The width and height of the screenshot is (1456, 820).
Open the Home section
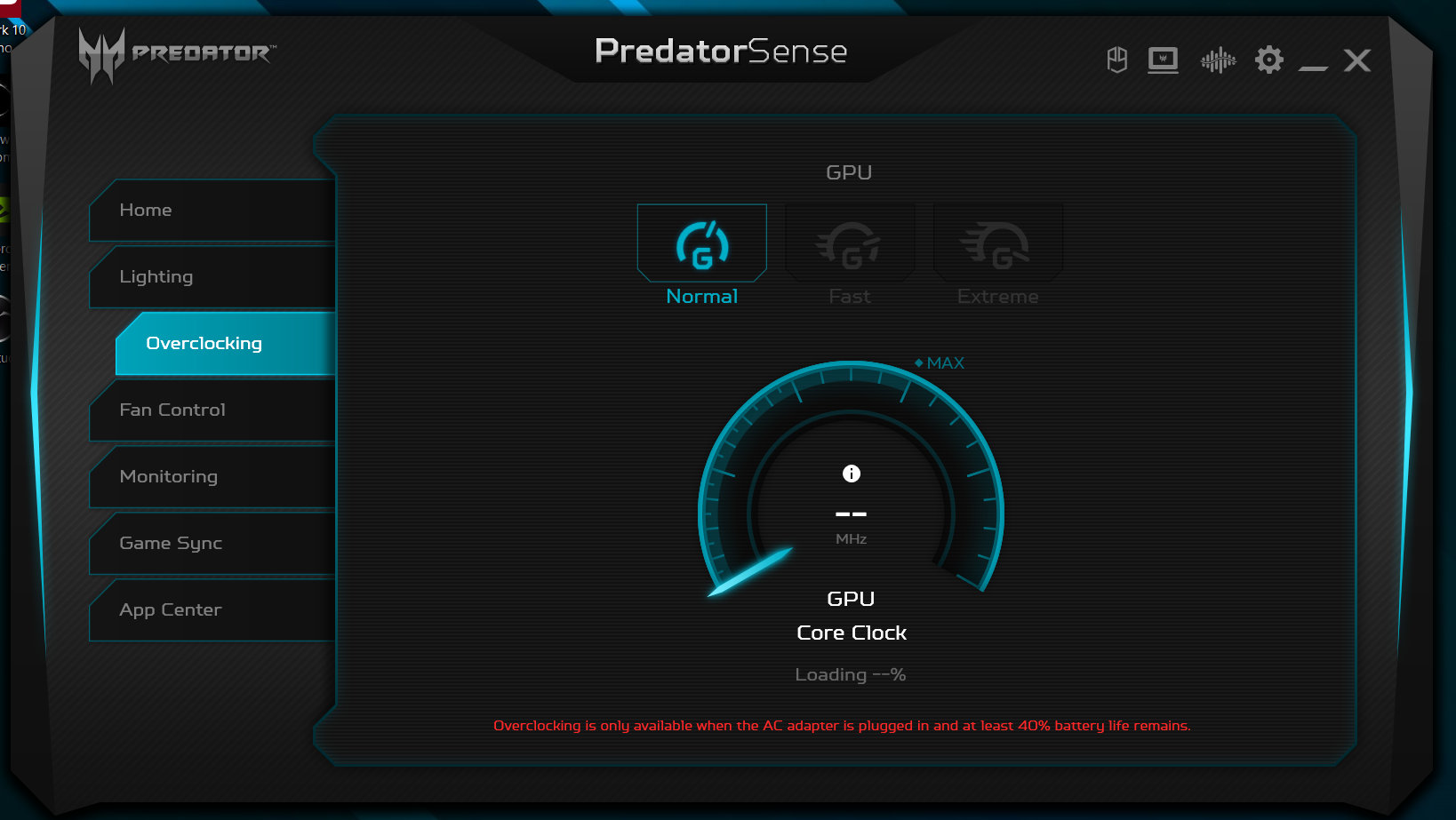pos(213,210)
